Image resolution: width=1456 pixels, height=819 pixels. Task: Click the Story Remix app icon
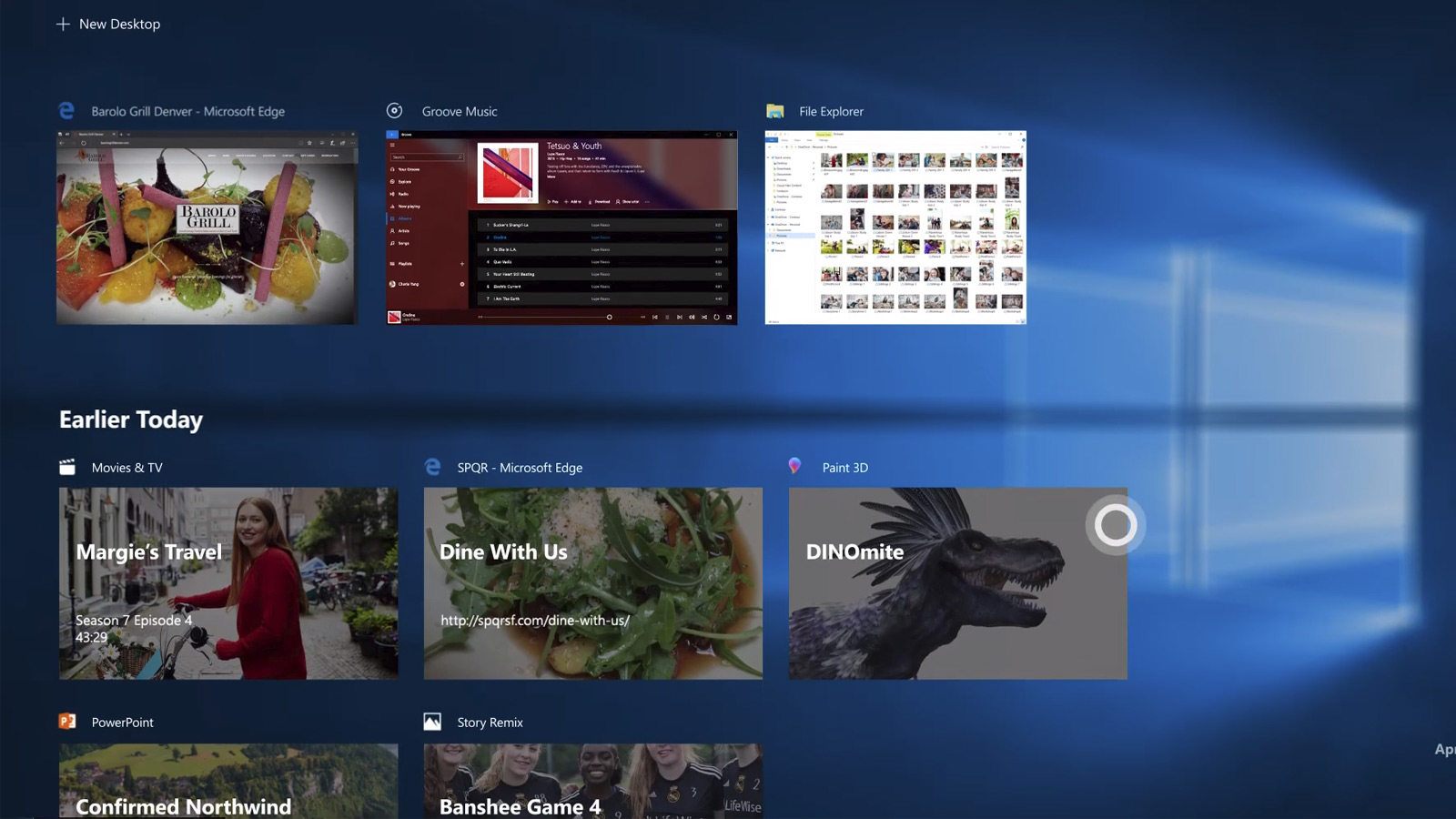[x=432, y=722]
